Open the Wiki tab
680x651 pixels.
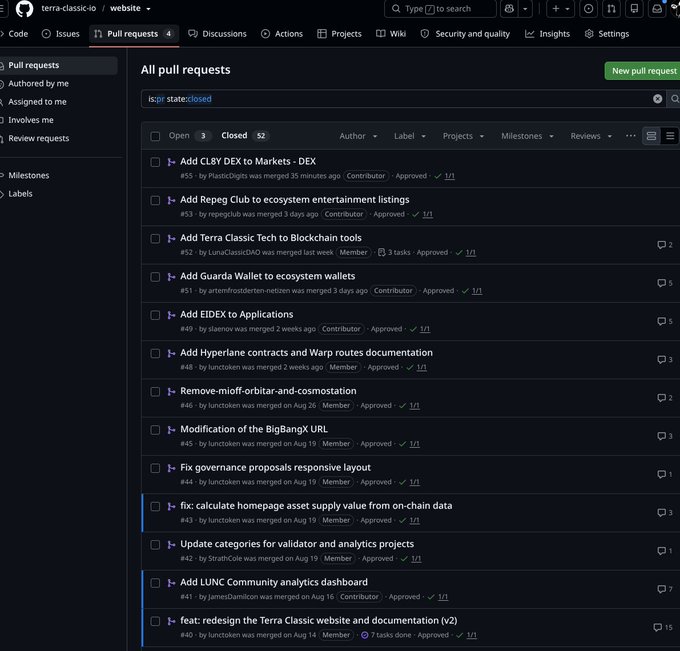click(391, 34)
